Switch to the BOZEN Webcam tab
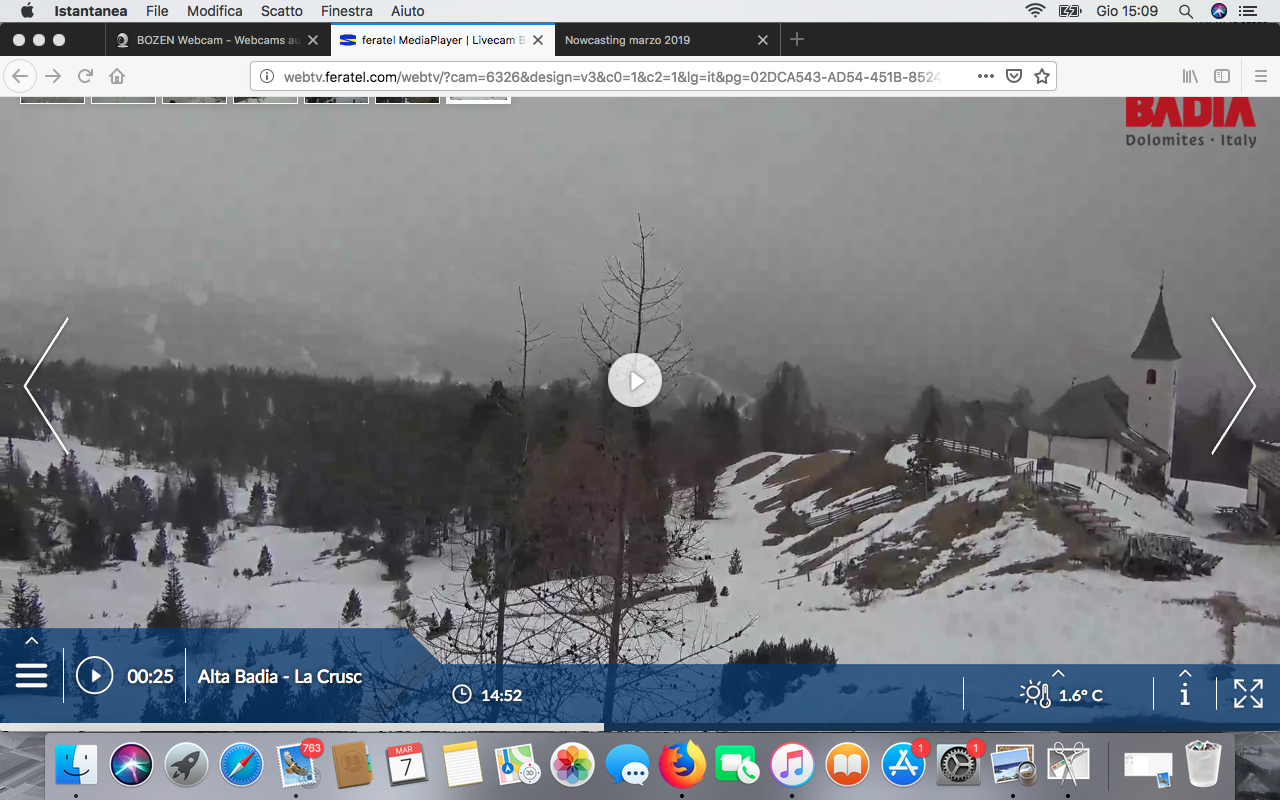The image size is (1280, 800). 218,40
